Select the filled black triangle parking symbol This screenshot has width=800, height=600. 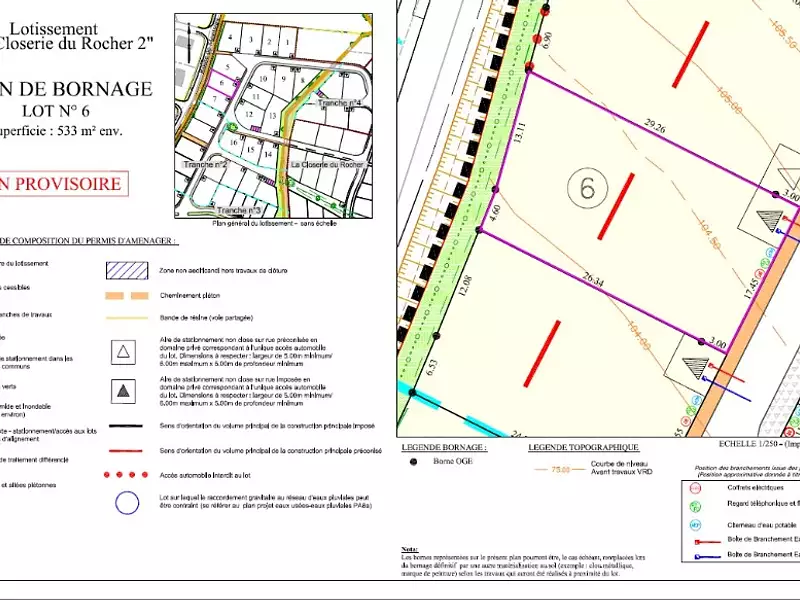pos(123,392)
